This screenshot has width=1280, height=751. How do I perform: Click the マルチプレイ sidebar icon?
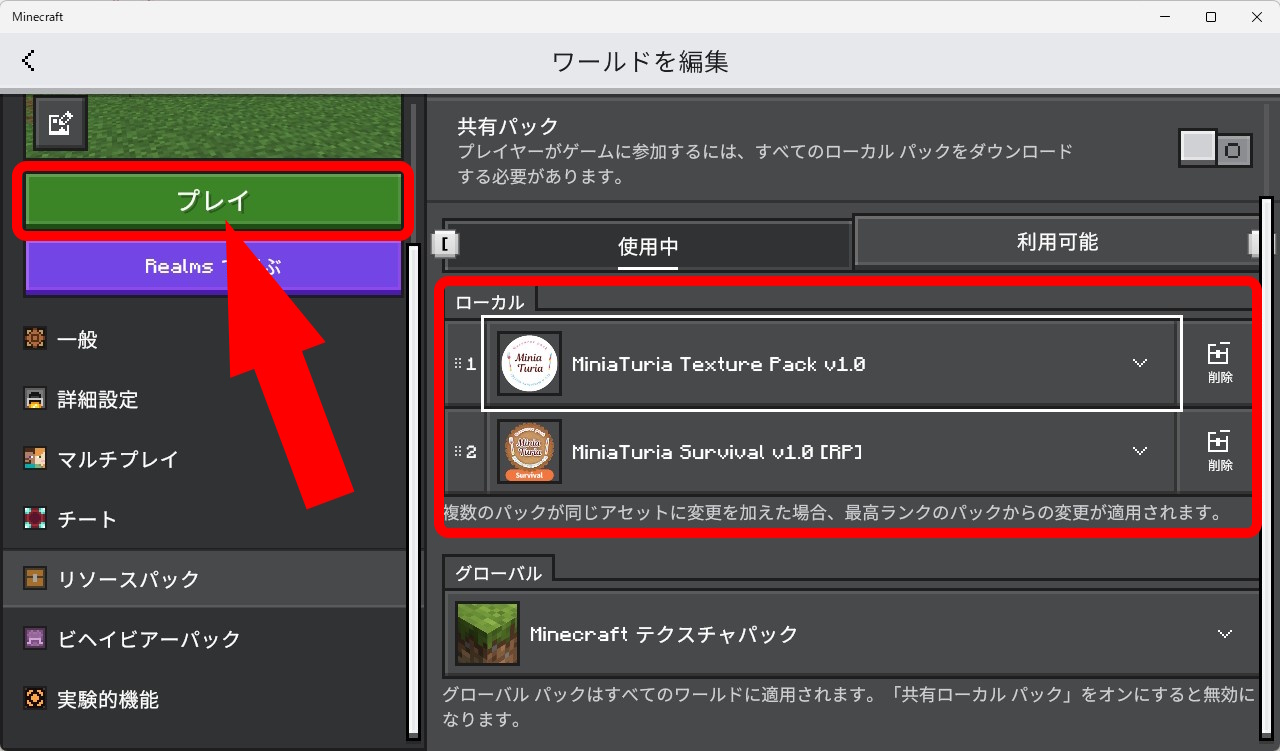coord(35,460)
